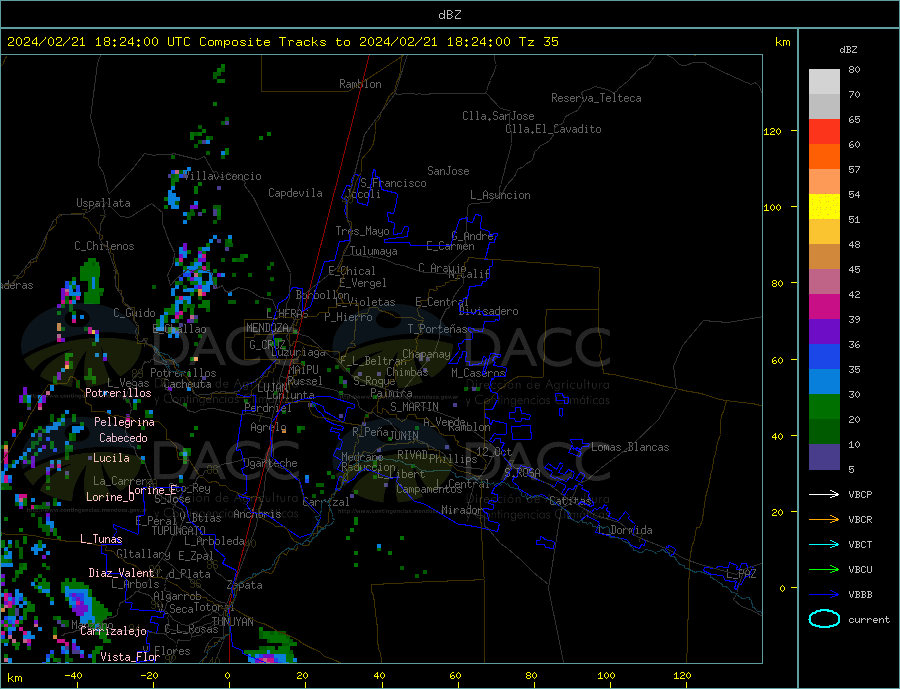Screen dimensions: 900x689
Task: Click the Vista_Flor pink label
Action: 130,657
